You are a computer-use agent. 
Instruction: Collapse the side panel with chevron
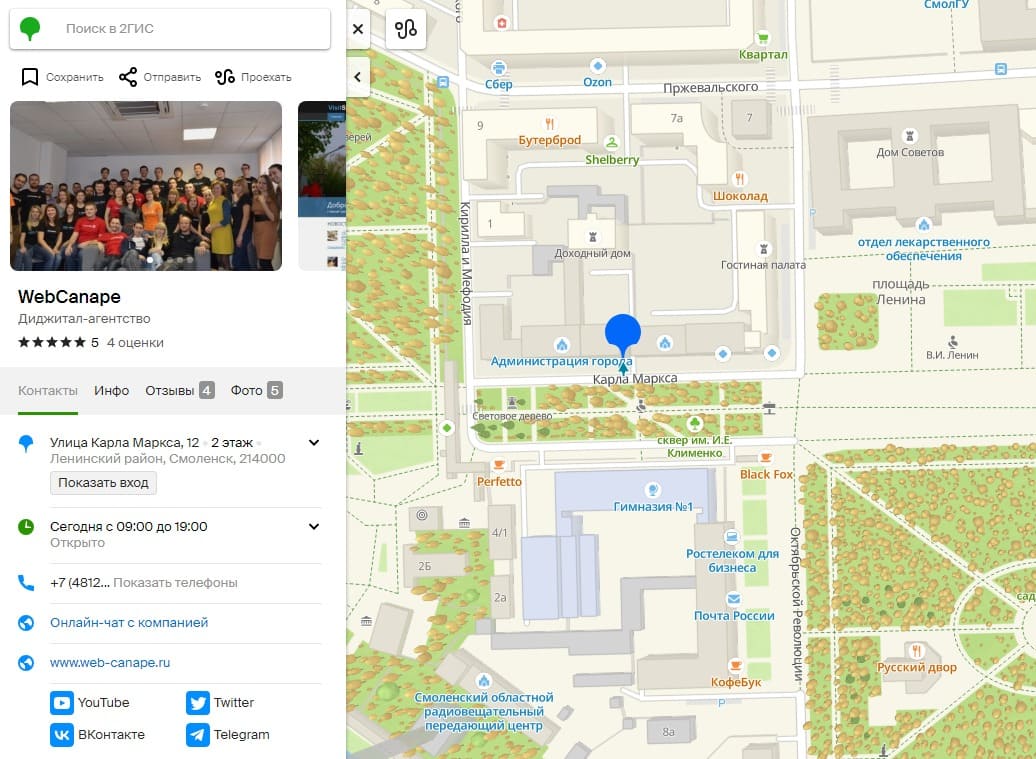coord(358,76)
